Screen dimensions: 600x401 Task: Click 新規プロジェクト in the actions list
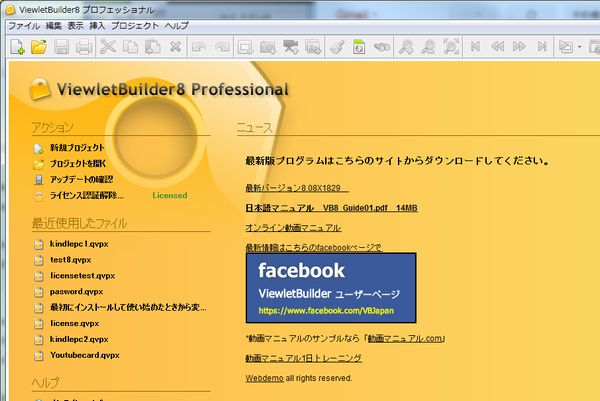coord(76,147)
